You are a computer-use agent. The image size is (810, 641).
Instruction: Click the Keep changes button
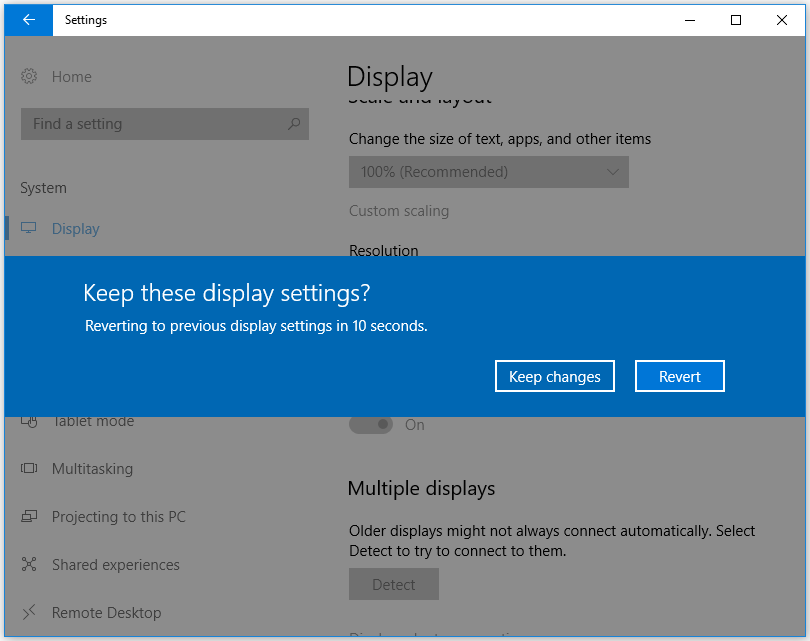(x=554, y=376)
